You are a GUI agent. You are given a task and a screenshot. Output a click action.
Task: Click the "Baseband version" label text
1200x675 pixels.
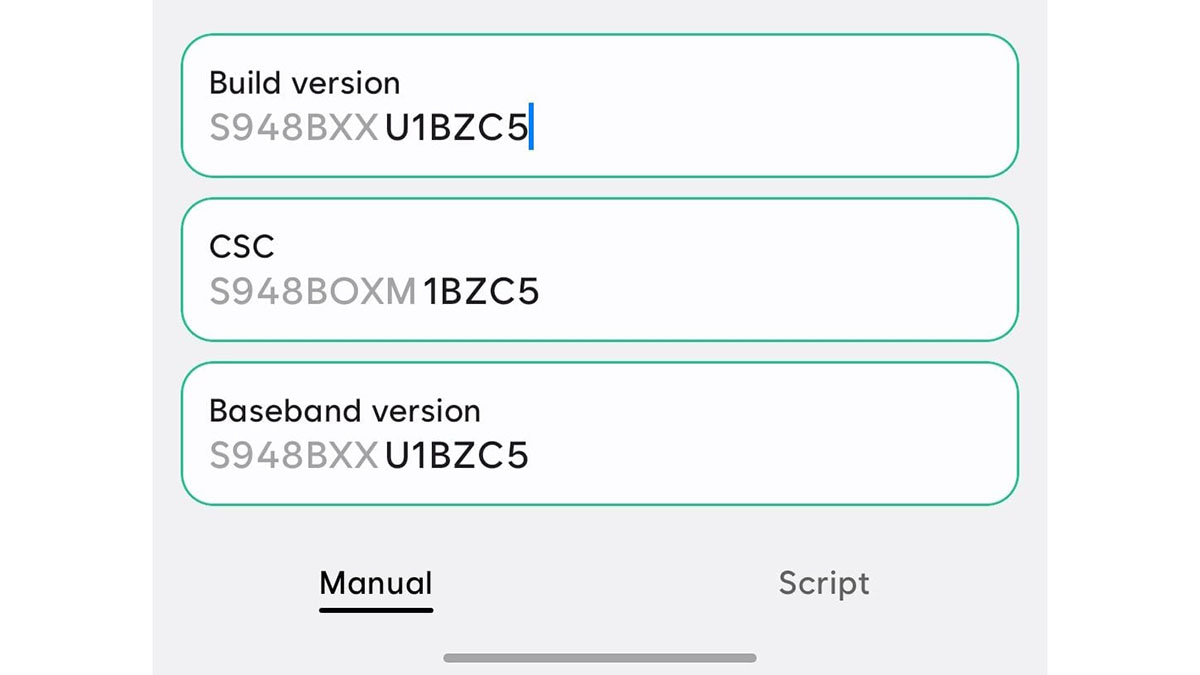(344, 411)
